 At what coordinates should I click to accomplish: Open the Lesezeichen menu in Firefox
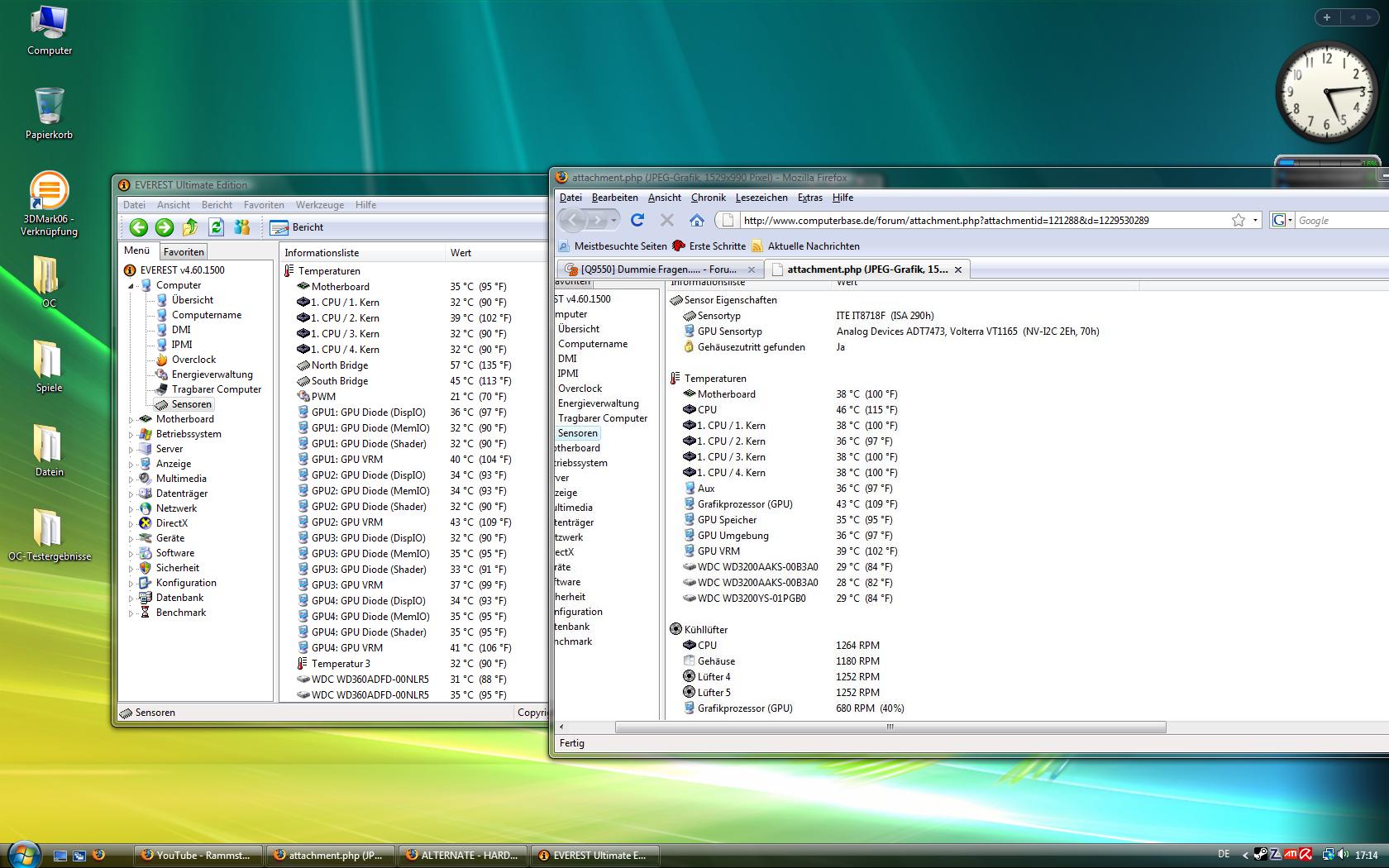click(x=761, y=198)
